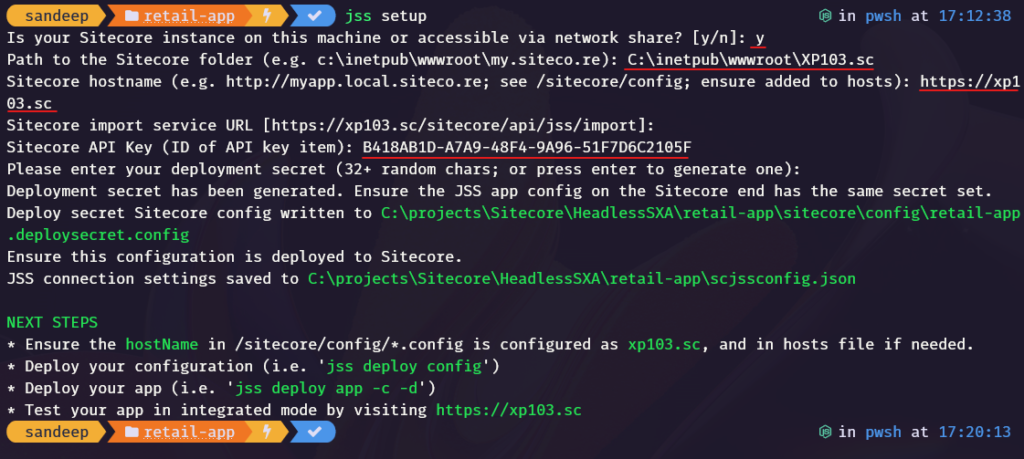This screenshot has width=1024, height=459.
Task: Click the checkmark icon in the top prompt
Action: (x=314, y=16)
